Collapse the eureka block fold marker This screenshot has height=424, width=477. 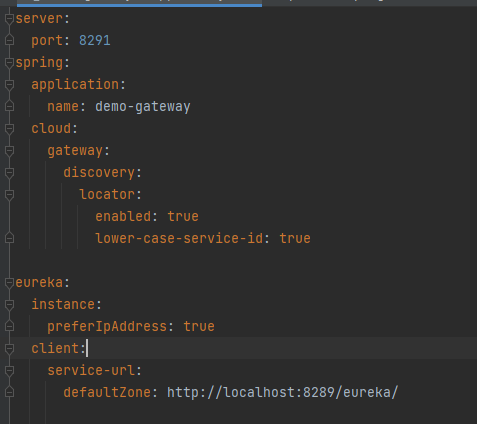coord(9,283)
